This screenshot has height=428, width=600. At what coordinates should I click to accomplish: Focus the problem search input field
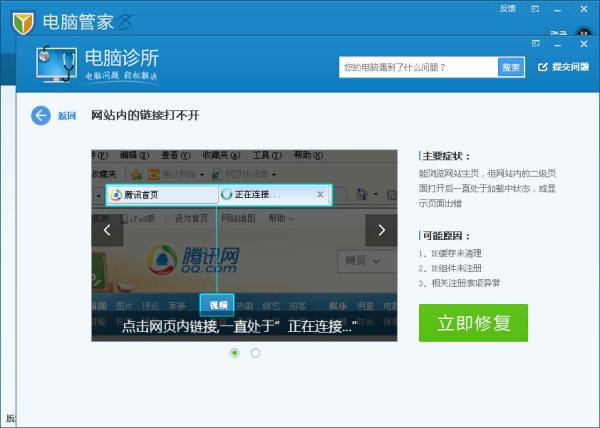(418, 67)
